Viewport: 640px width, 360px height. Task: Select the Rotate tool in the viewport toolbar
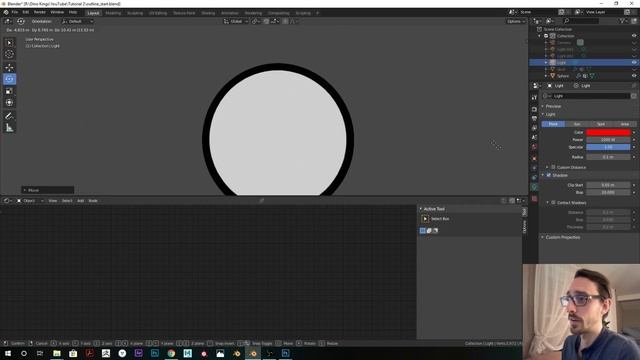[x=9, y=79]
